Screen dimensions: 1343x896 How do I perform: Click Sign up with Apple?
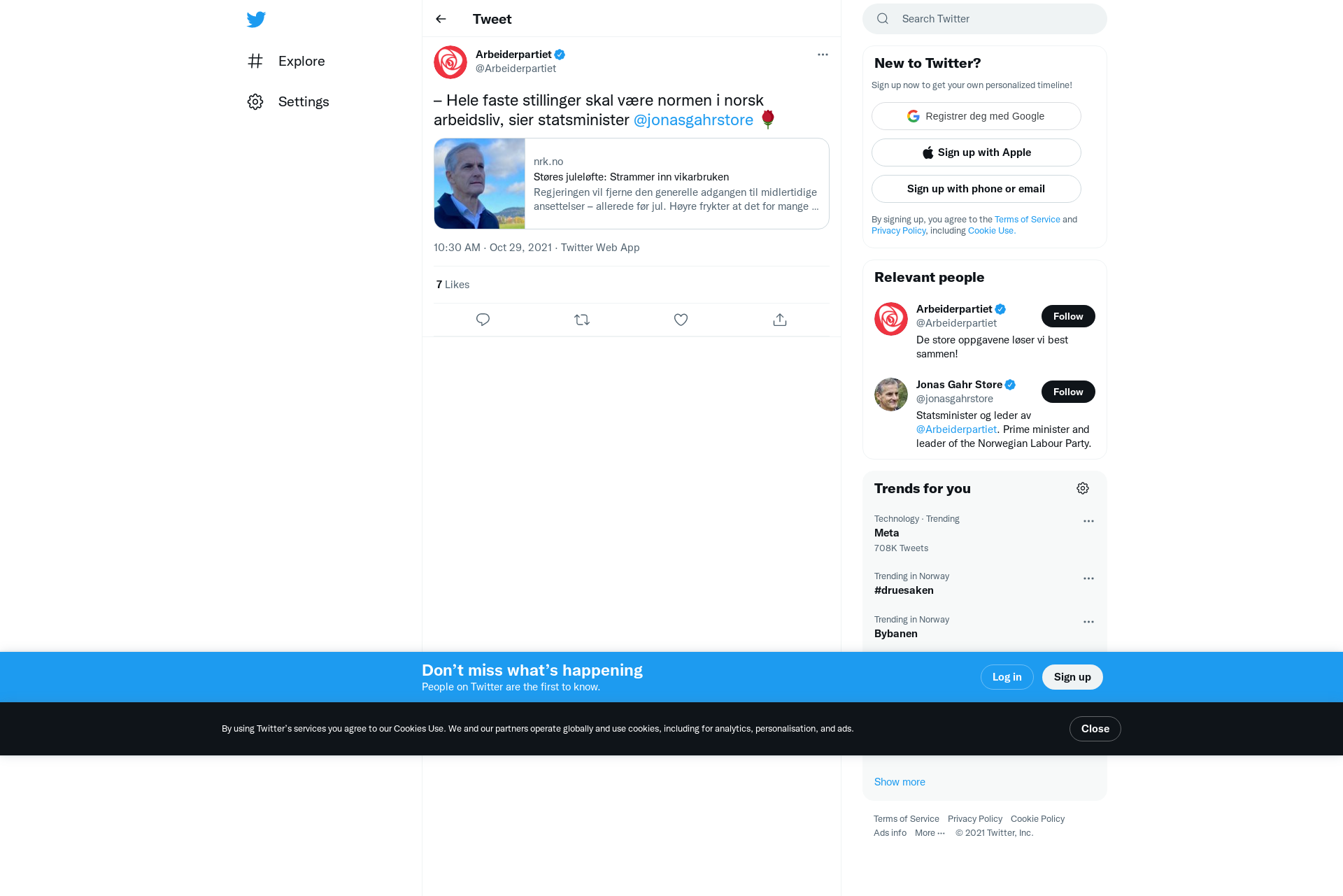coord(976,152)
